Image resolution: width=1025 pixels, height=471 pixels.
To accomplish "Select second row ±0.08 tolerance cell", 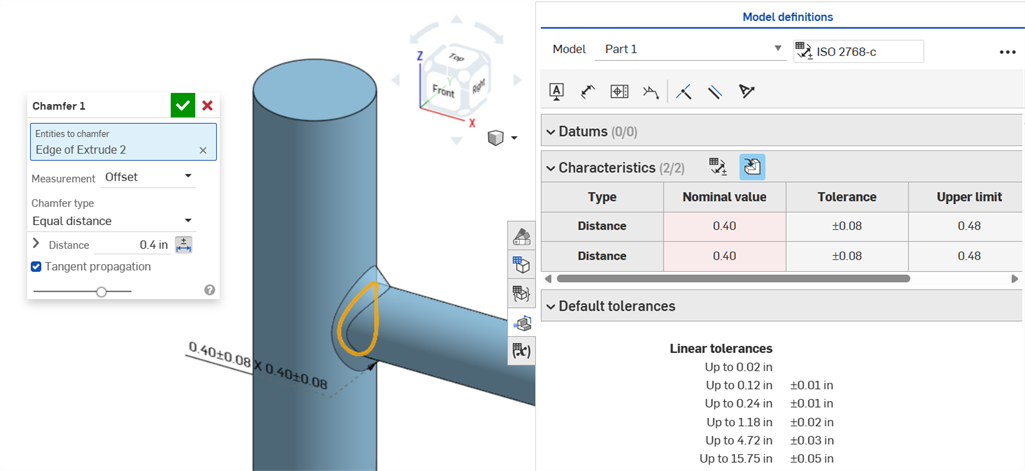I will click(x=847, y=256).
